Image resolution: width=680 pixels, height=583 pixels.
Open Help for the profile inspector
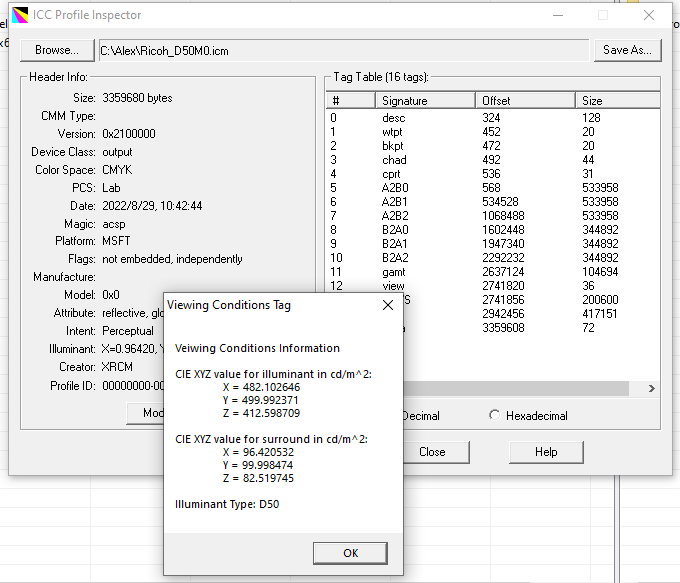click(x=545, y=452)
